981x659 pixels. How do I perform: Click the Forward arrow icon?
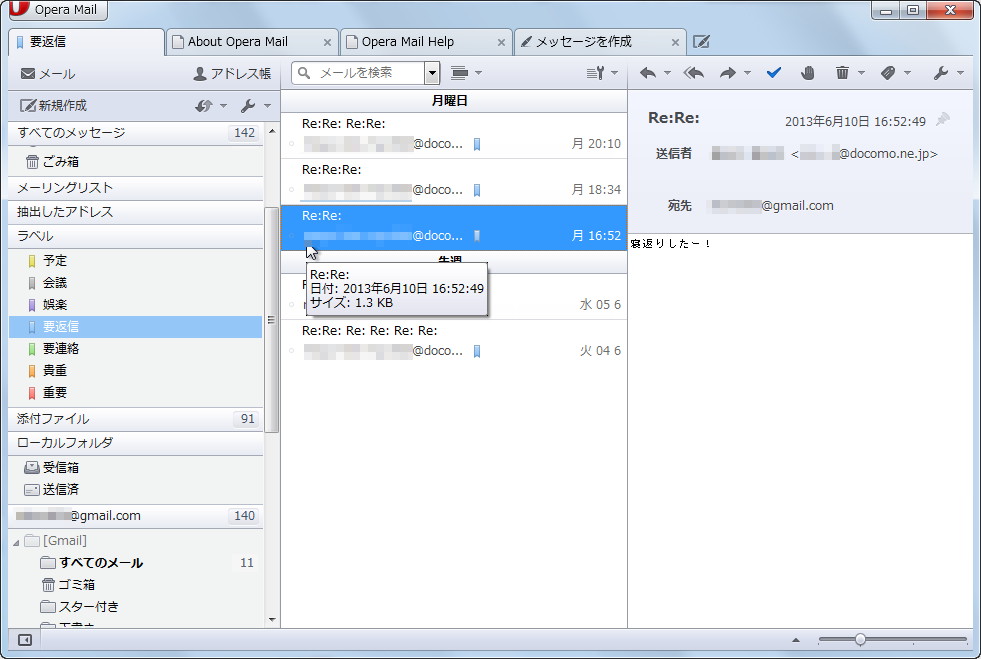click(x=728, y=73)
